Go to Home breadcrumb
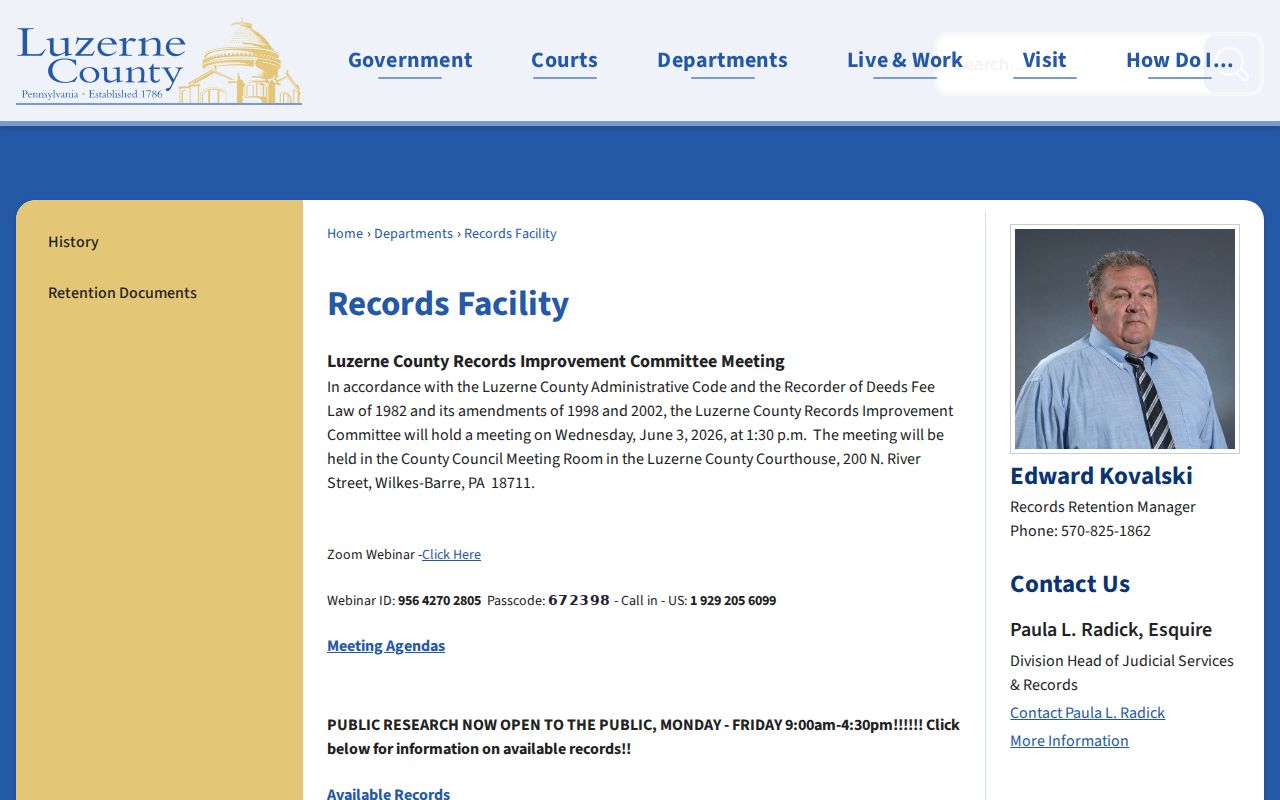The width and height of the screenshot is (1280, 800). pos(345,234)
